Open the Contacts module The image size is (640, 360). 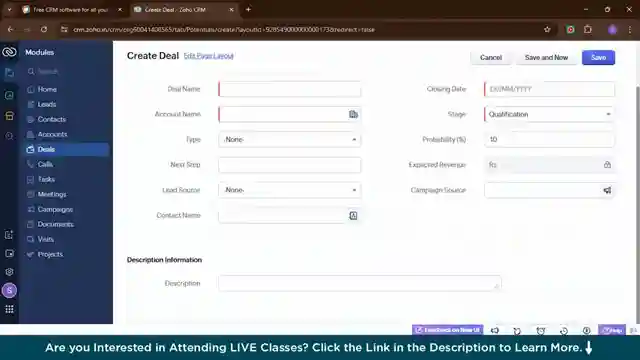pos(51,119)
